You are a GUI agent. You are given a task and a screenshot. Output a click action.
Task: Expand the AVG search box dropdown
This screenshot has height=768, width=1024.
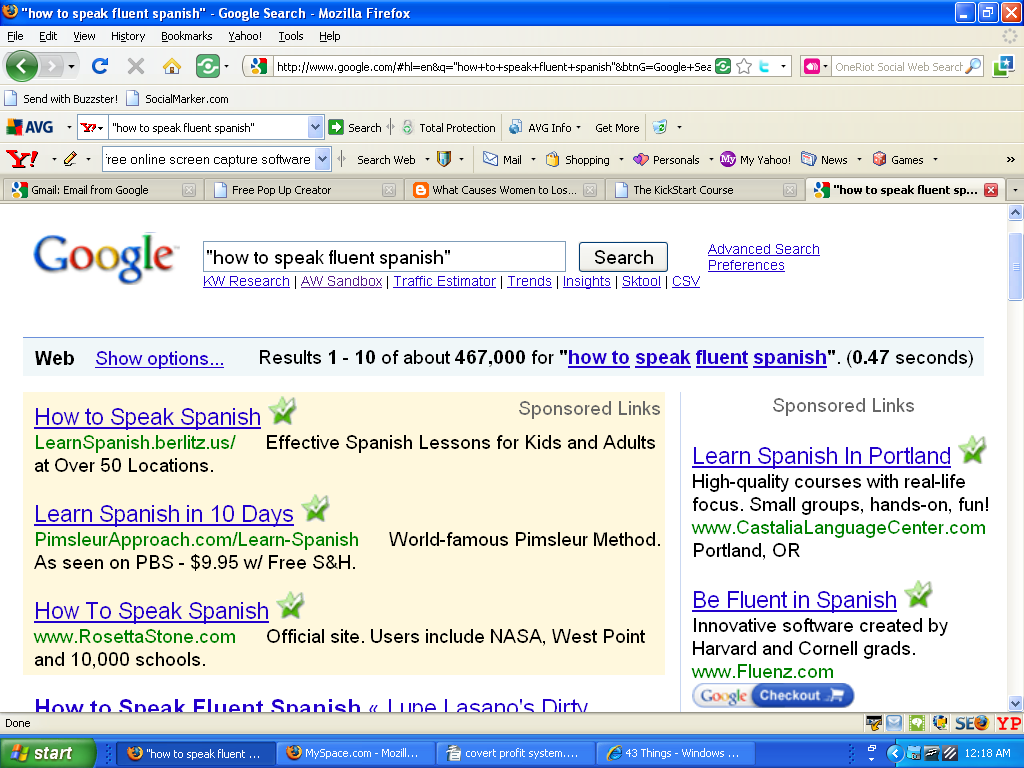316,128
